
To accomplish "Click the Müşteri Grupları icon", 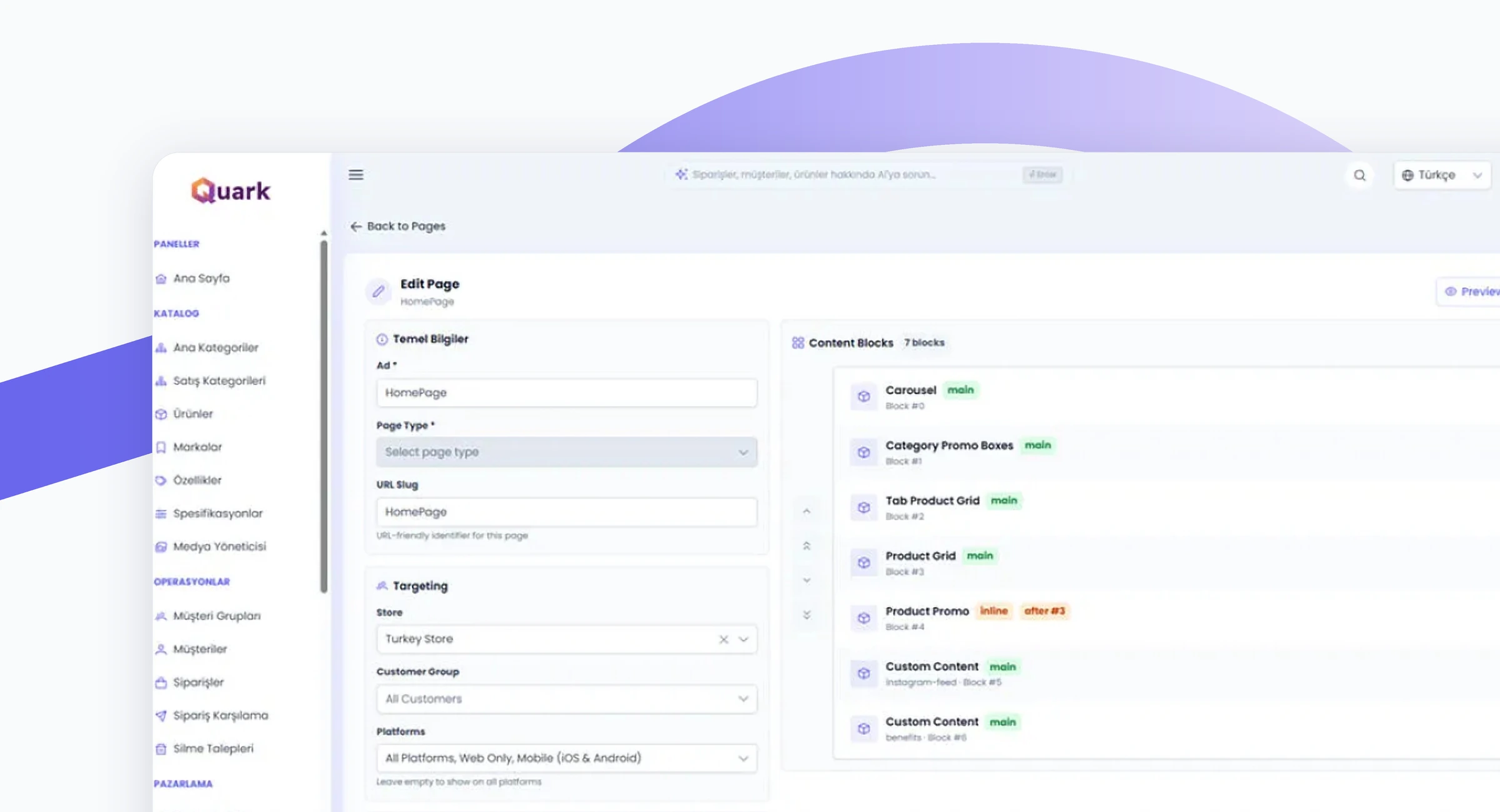I will coord(161,616).
